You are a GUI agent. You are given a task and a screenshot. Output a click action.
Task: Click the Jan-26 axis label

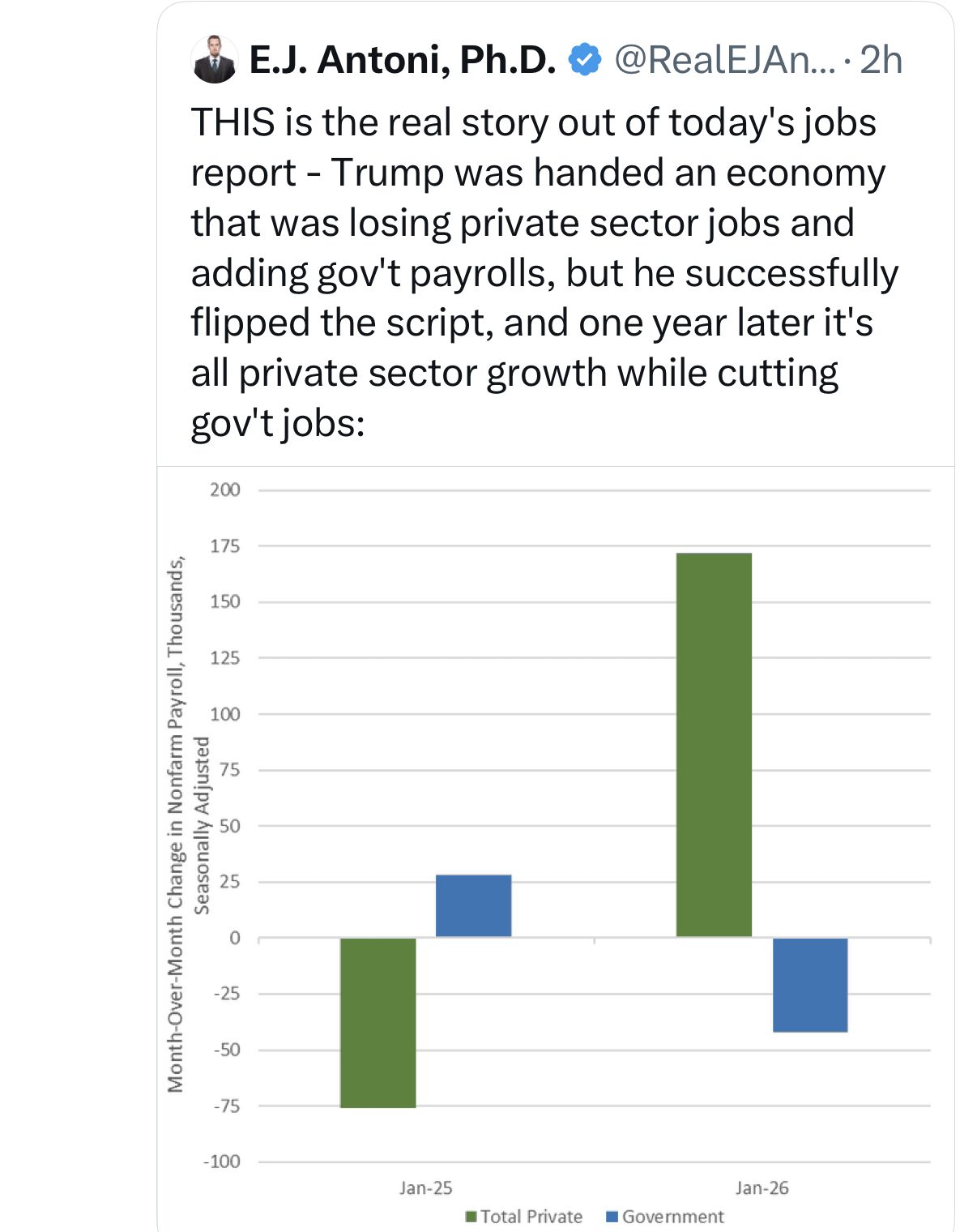click(762, 1188)
